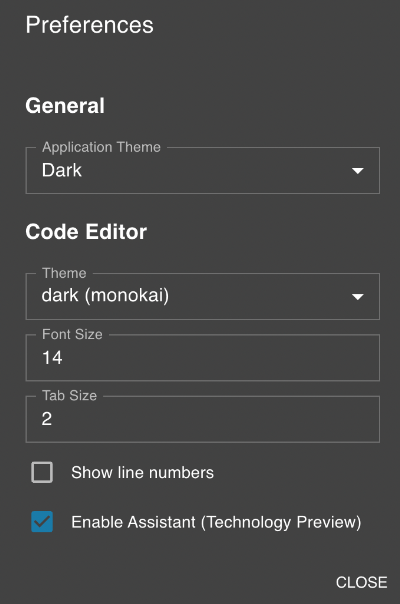Viewport: 400px width, 604px height.
Task: Click the font size value 14
Action: tap(52, 357)
